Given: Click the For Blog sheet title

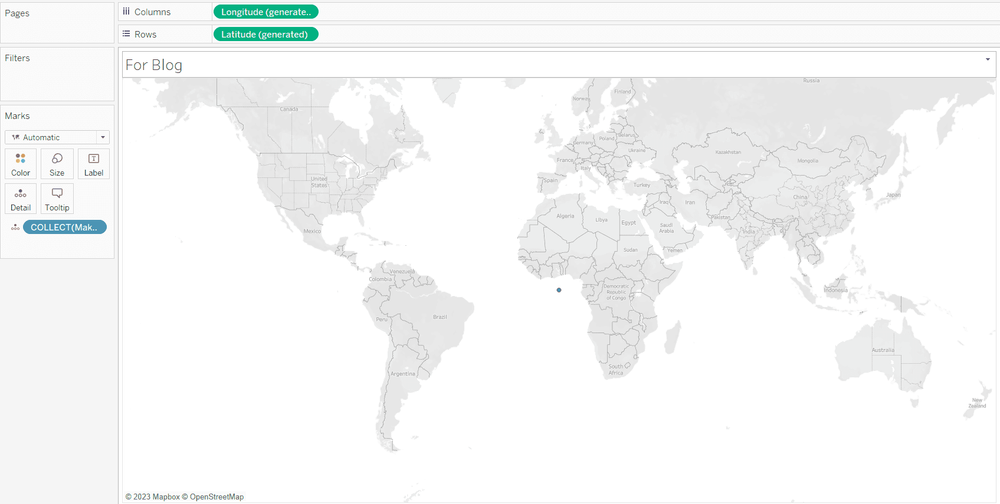Looking at the screenshot, I should pyautogui.click(x=154, y=65).
